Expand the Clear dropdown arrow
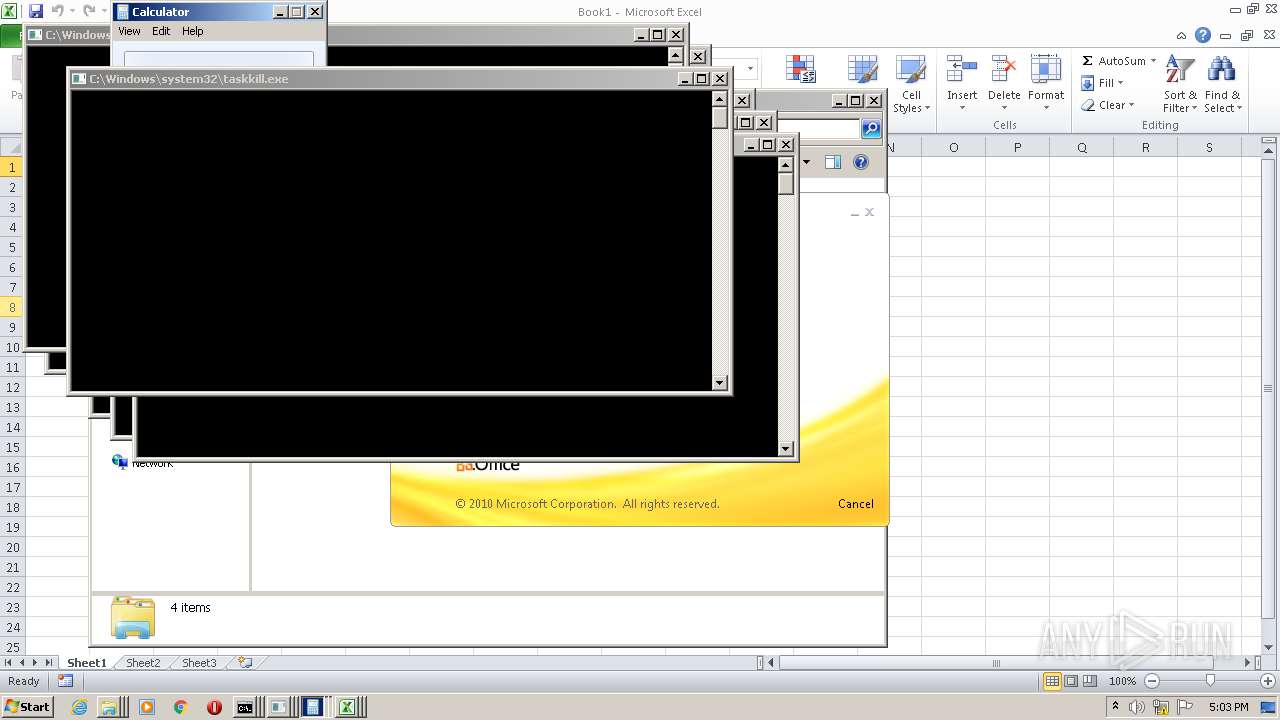This screenshot has height=720, width=1280. pos(1131,105)
